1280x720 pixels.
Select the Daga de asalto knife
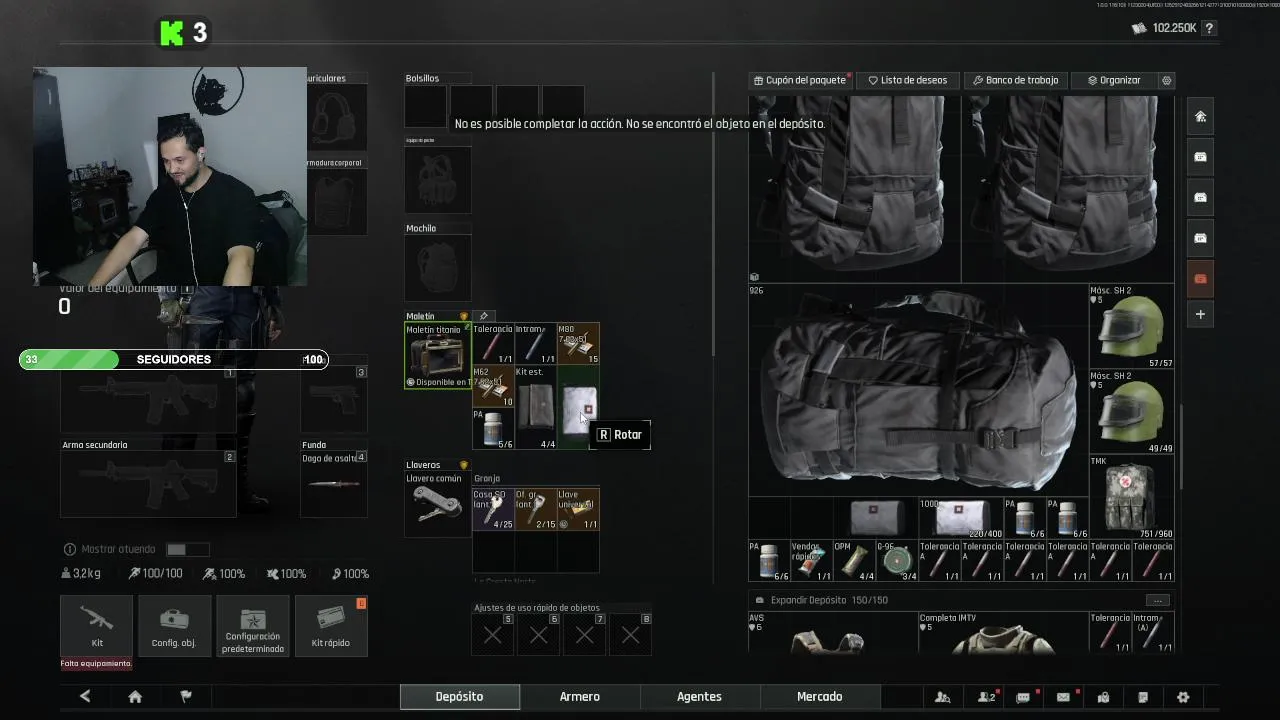334,485
